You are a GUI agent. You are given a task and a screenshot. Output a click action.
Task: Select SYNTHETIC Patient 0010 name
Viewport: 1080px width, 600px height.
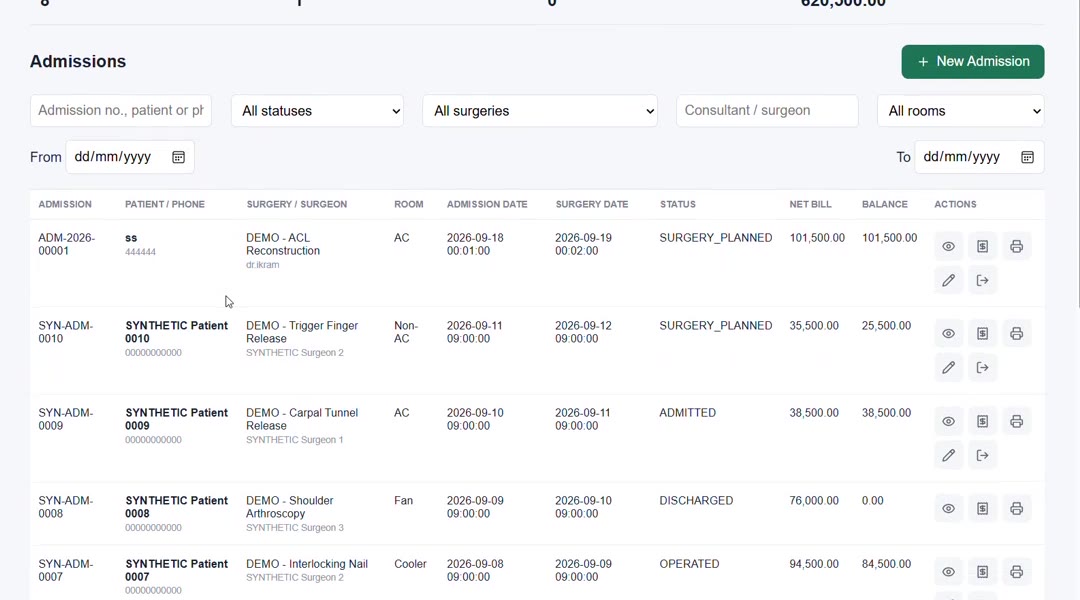click(x=176, y=332)
